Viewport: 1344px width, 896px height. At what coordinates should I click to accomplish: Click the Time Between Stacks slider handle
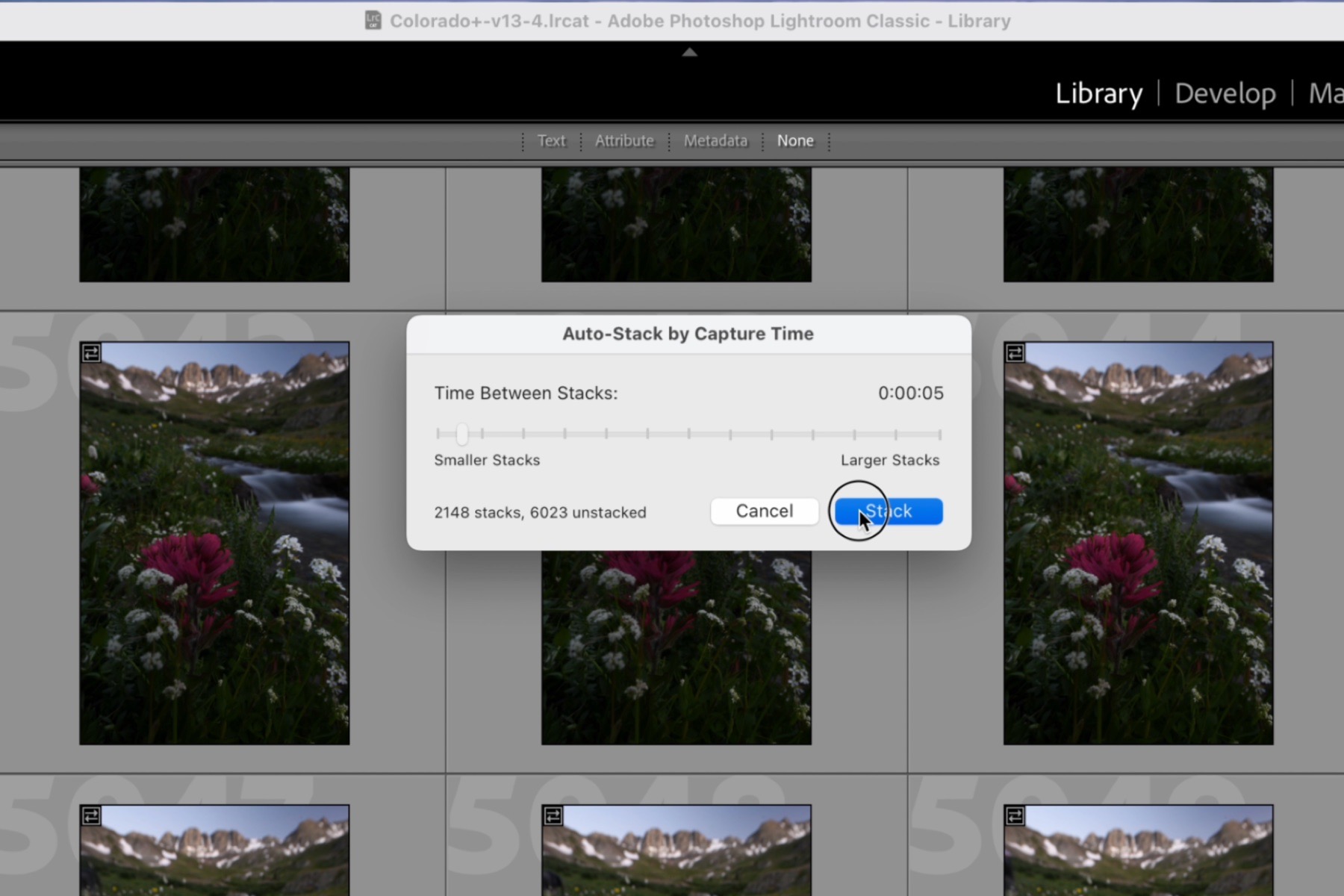462,434
